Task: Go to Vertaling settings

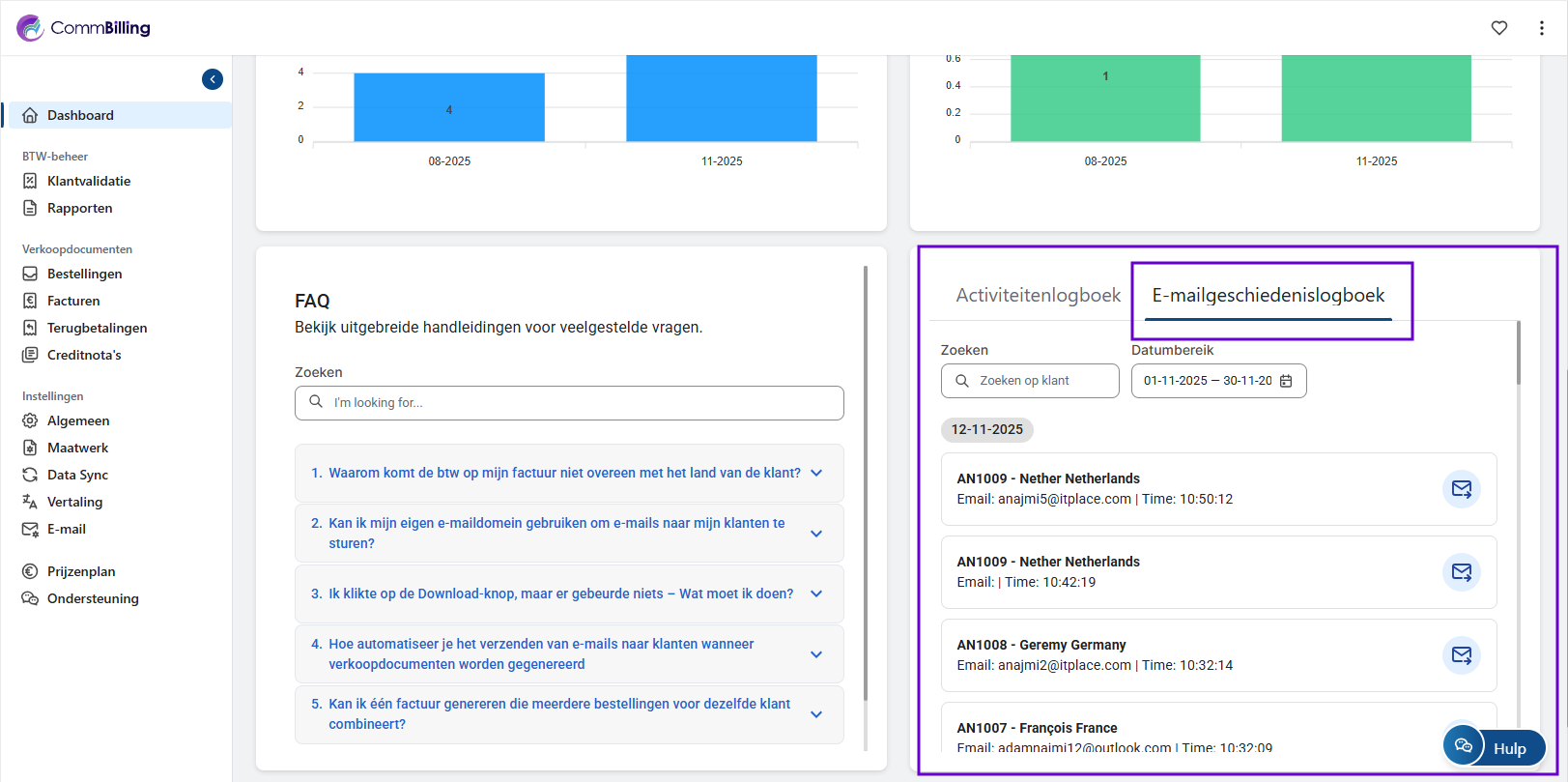Action: (x=74, y=502)
